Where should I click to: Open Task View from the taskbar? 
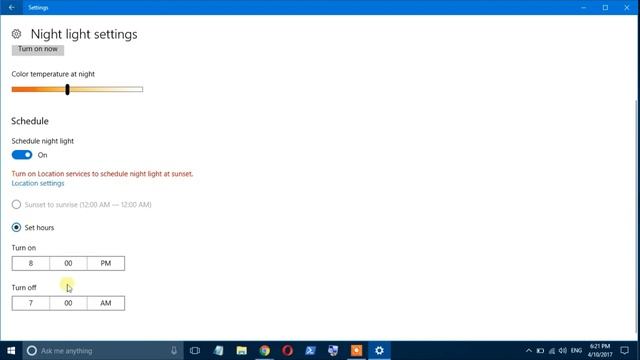pyautogui.click(x=195, y=351)
